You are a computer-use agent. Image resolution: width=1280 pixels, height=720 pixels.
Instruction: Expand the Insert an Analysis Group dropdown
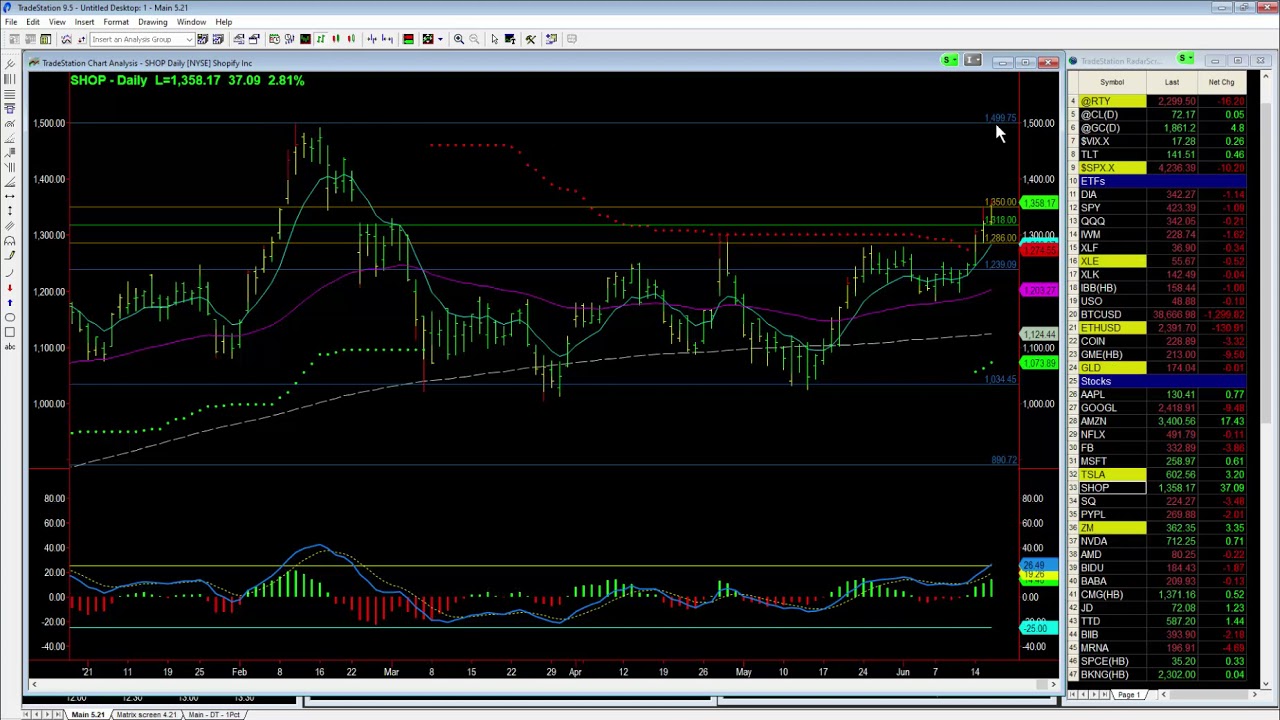[x=188, y=39]
